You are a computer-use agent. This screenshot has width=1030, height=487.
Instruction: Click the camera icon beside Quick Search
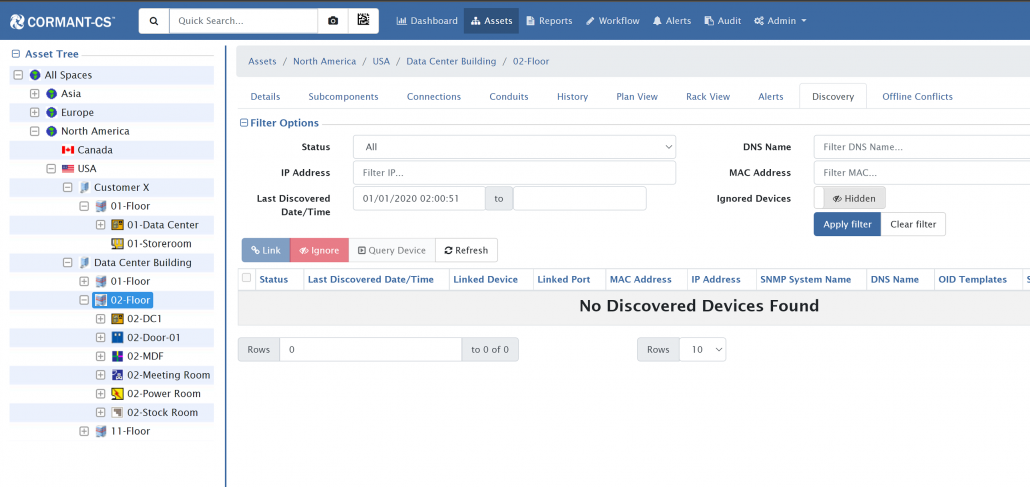pos(333,21)
